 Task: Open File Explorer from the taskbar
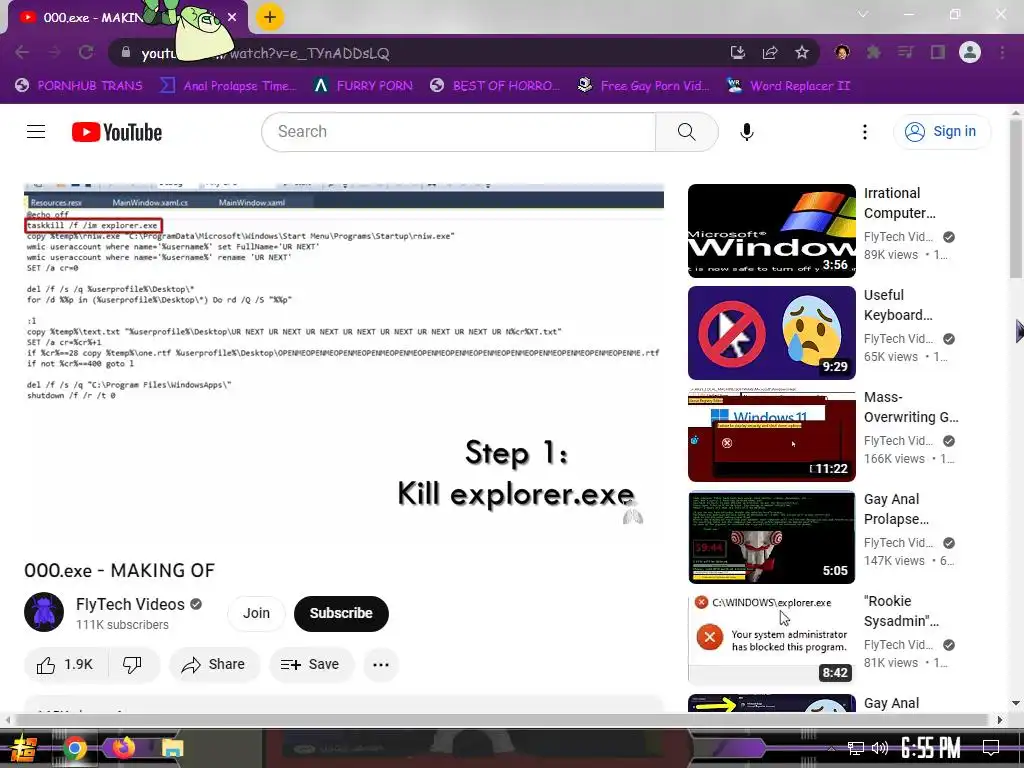tap(172, 748)
